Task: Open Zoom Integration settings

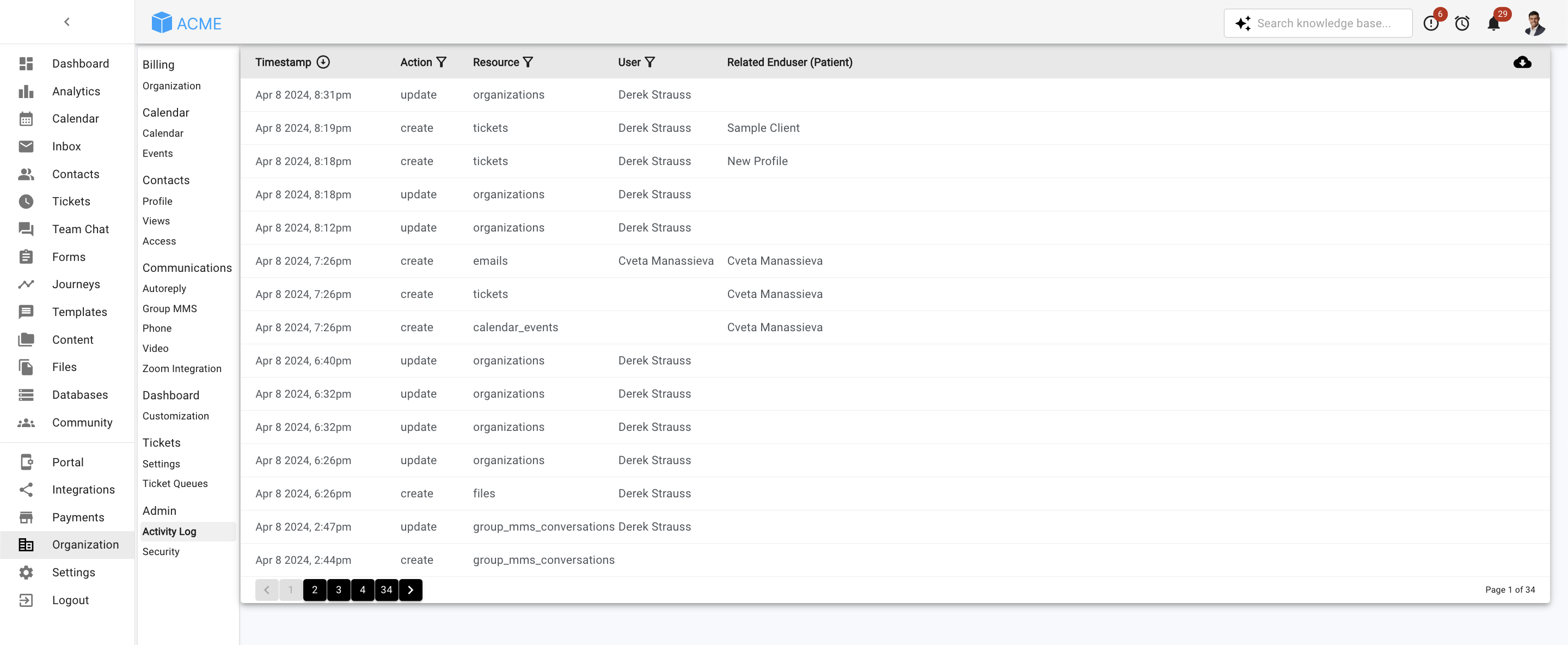Action: 182,368
